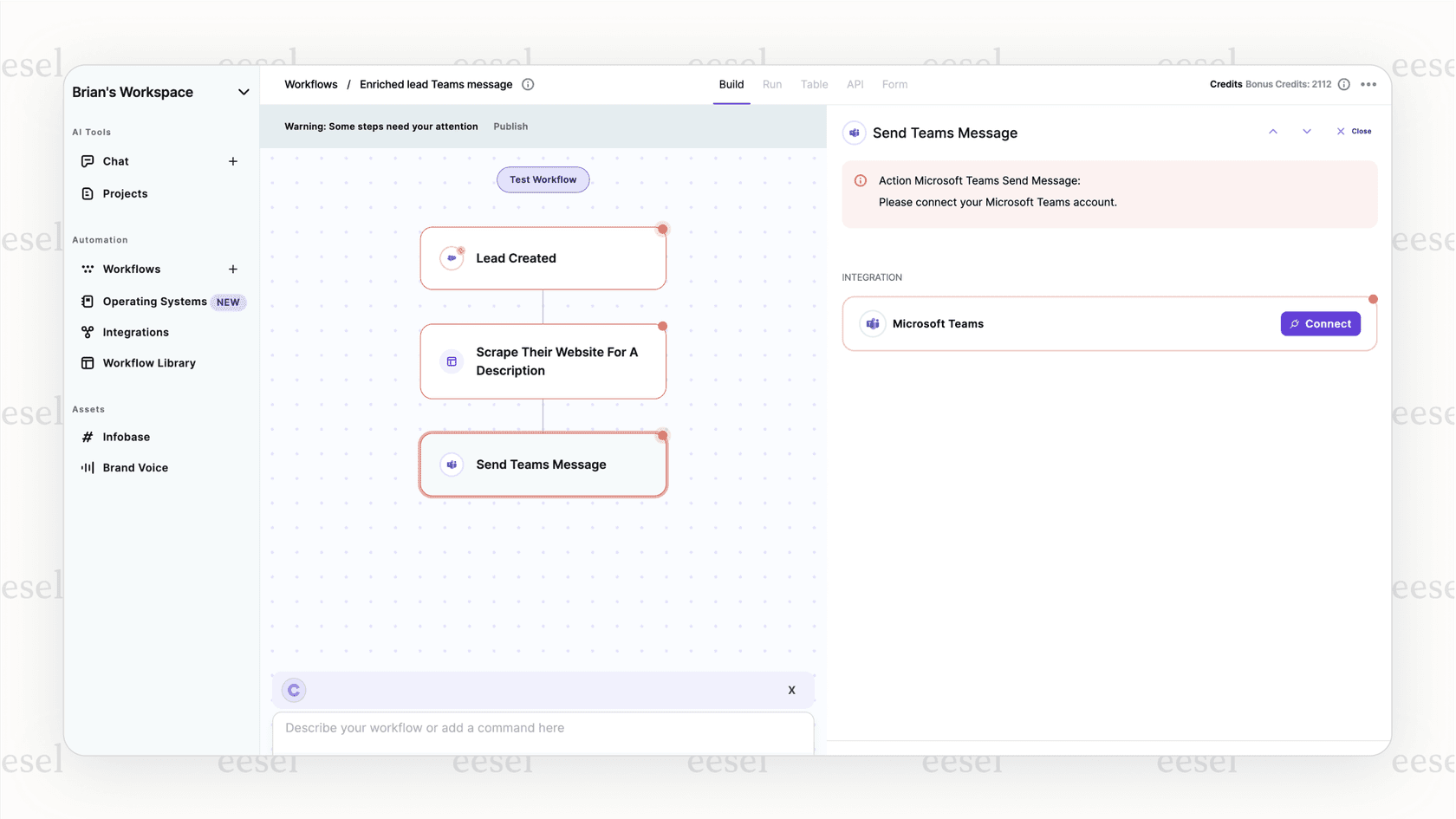Open the next step with the down chevron

pyautogui.click(x=1306, y=131)
